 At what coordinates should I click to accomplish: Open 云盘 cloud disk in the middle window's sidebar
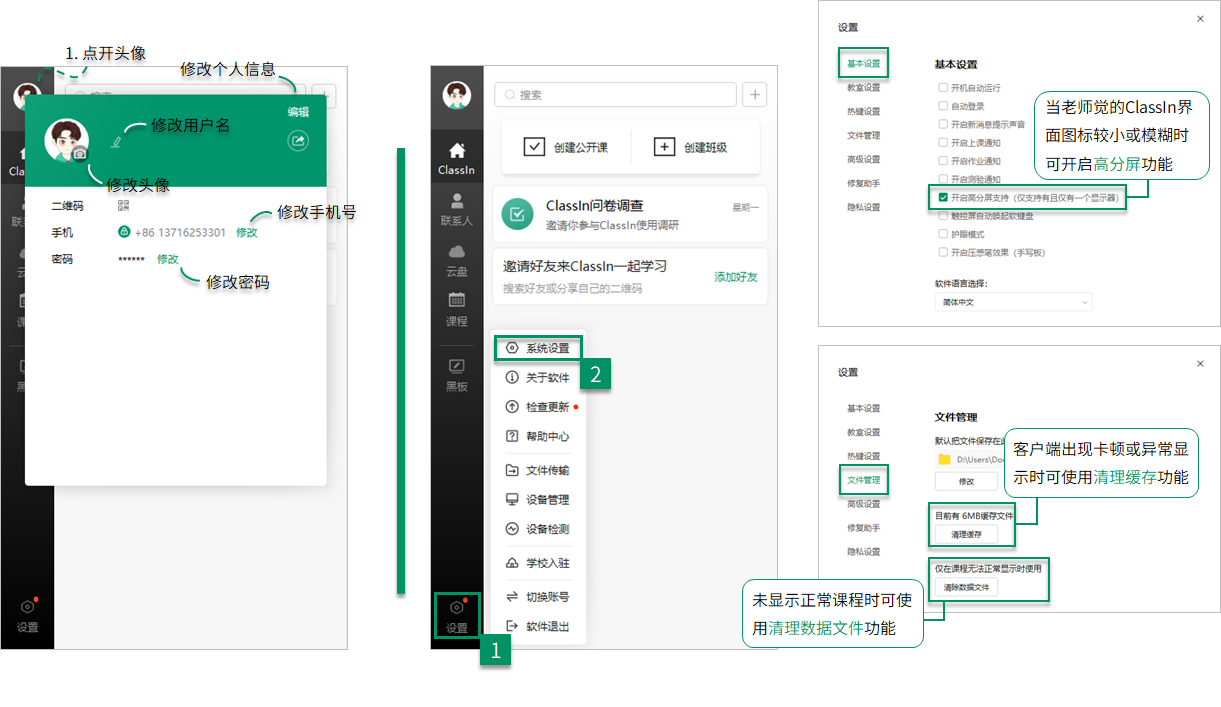pyautogui.click(x=457, y=260)
